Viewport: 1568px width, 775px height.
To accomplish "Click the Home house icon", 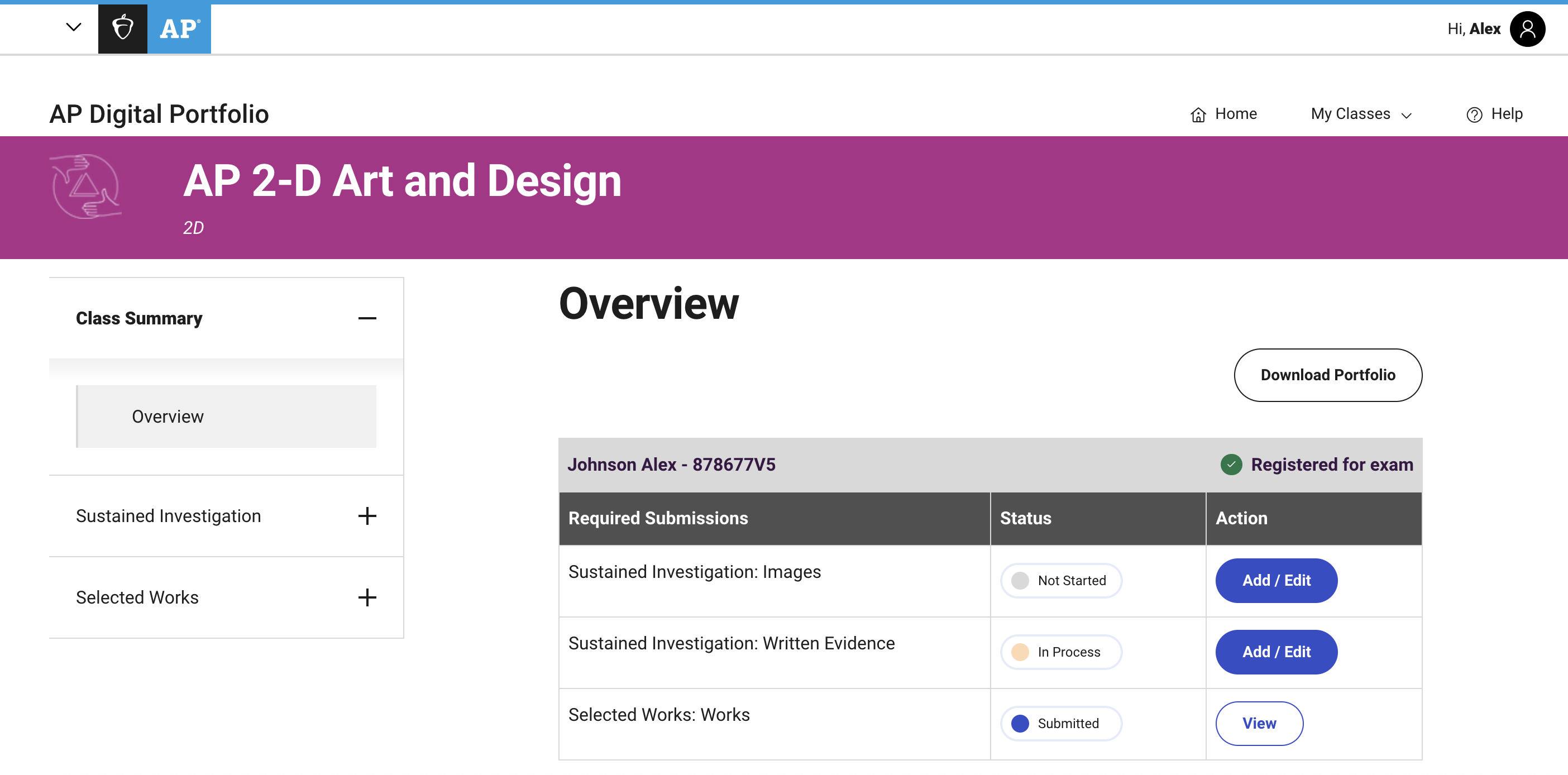I will click(1198, 114).
